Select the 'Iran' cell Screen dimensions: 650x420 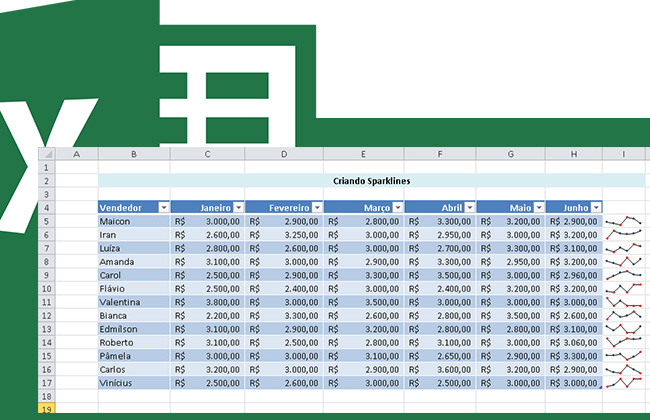click(x=134, y=235)
